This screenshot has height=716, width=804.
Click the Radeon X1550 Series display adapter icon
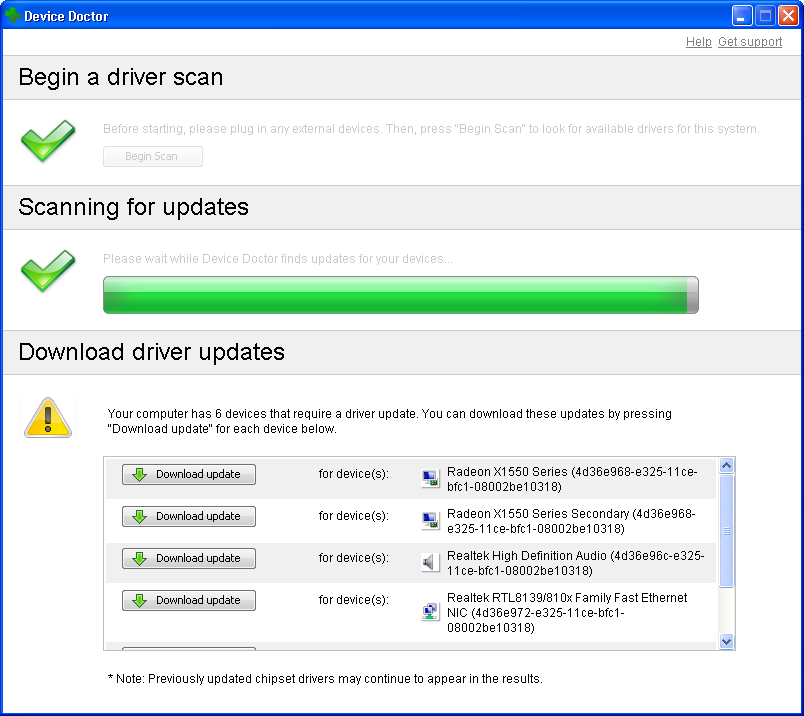click(430, 478)
